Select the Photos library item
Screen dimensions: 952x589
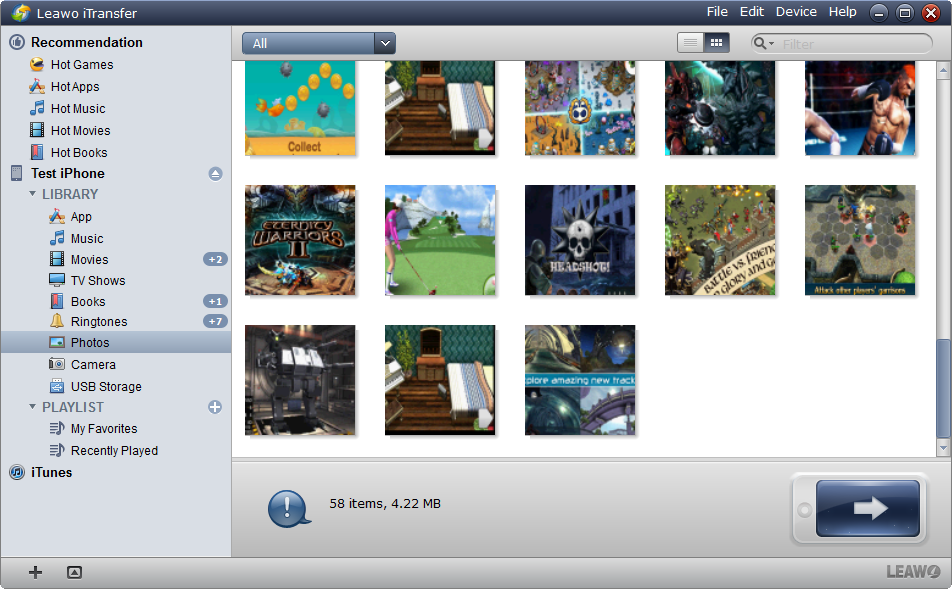pos(116,342)
